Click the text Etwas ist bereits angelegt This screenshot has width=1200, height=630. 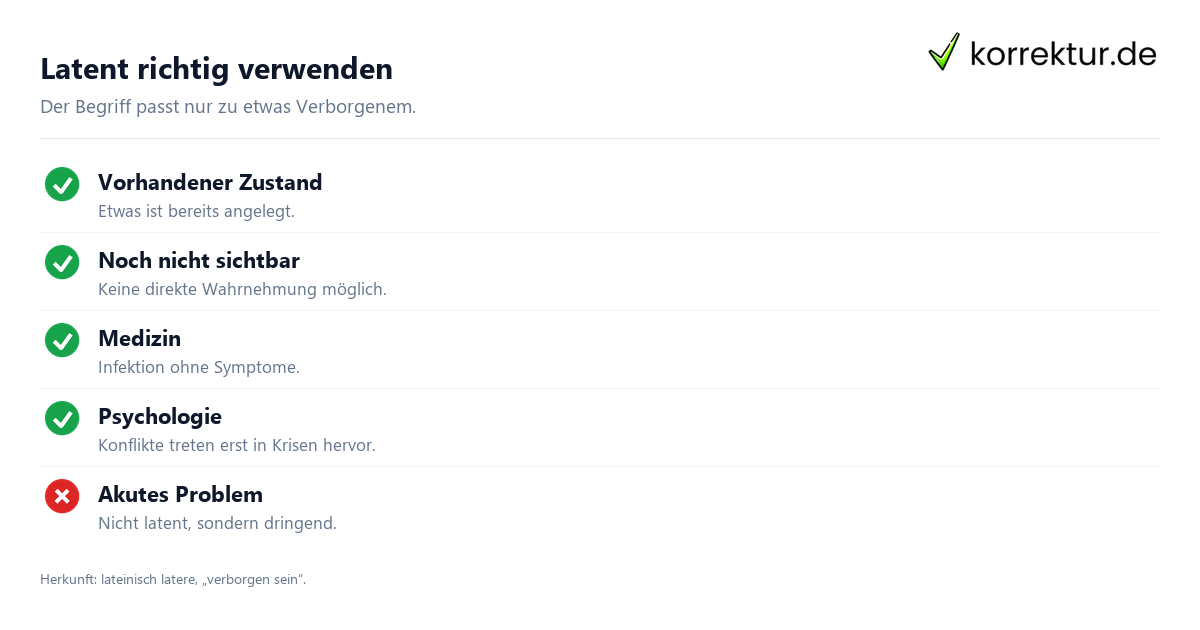point(196,212)
